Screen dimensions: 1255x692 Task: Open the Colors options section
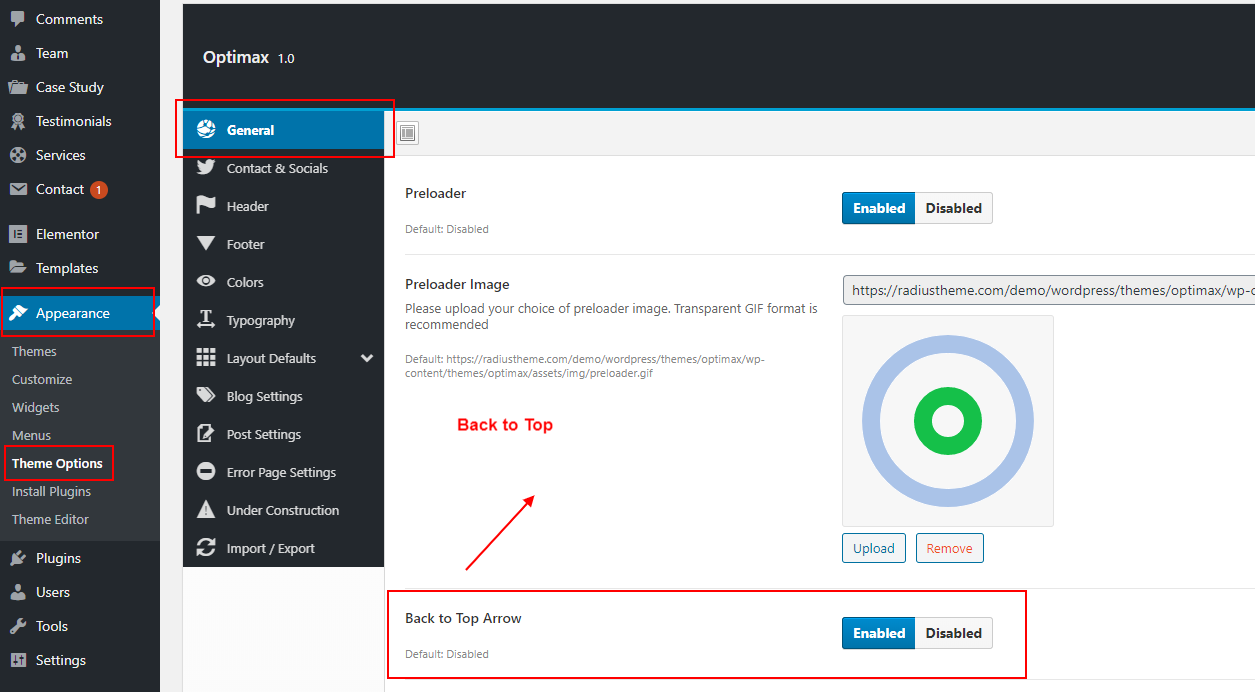(x=284, y=282)
